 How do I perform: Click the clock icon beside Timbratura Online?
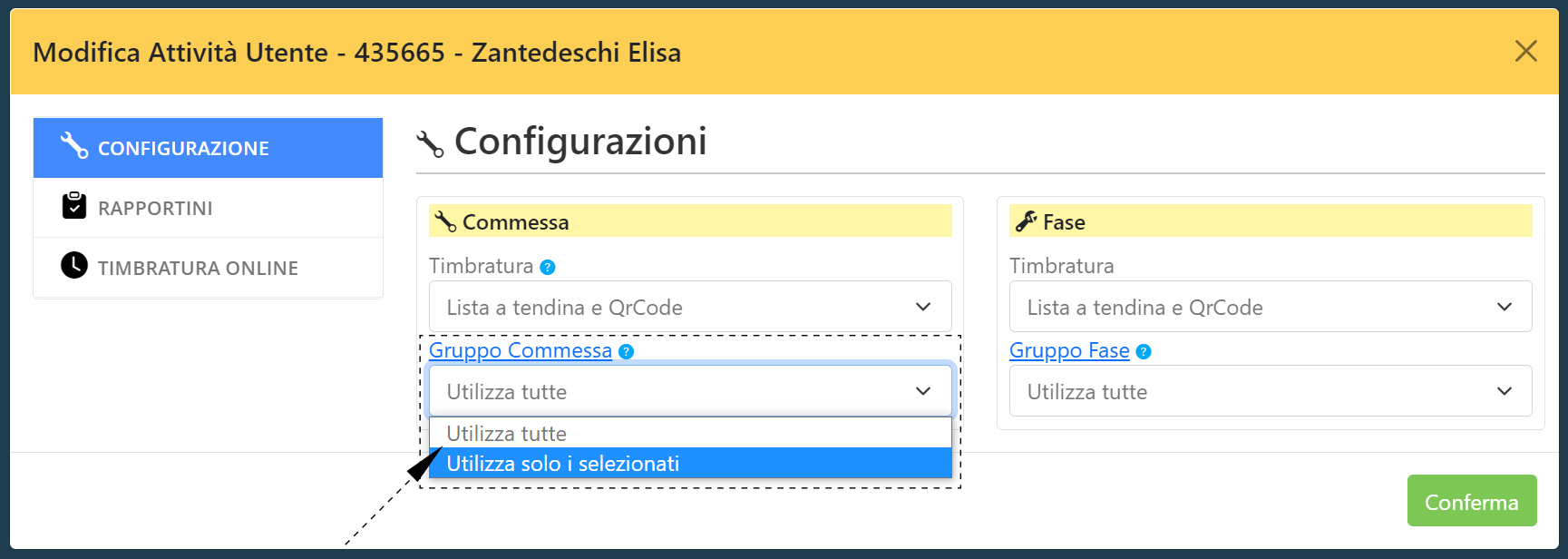coord(74,265)
